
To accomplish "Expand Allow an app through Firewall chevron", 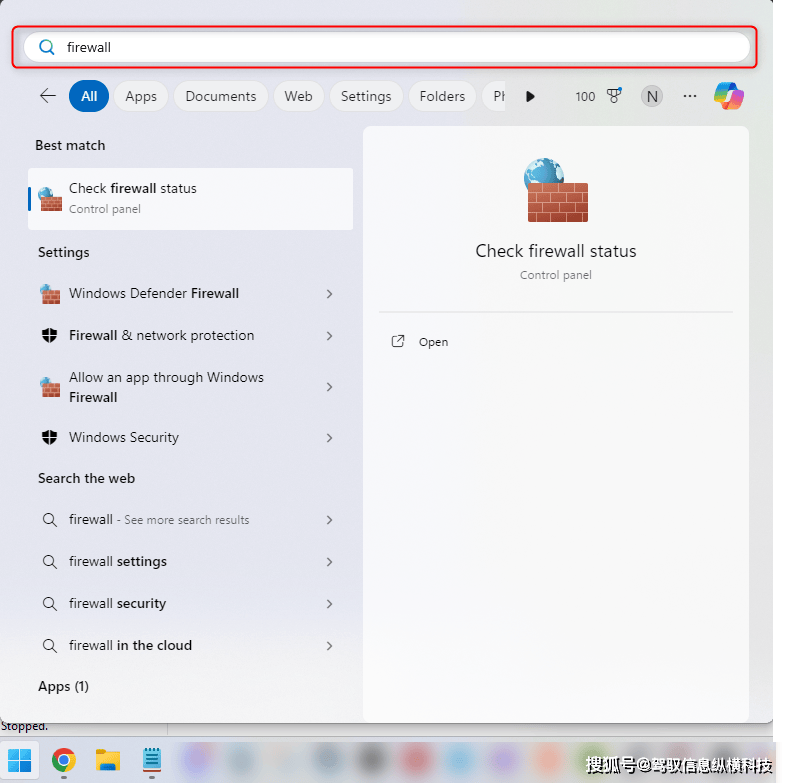I will point(329,387).
